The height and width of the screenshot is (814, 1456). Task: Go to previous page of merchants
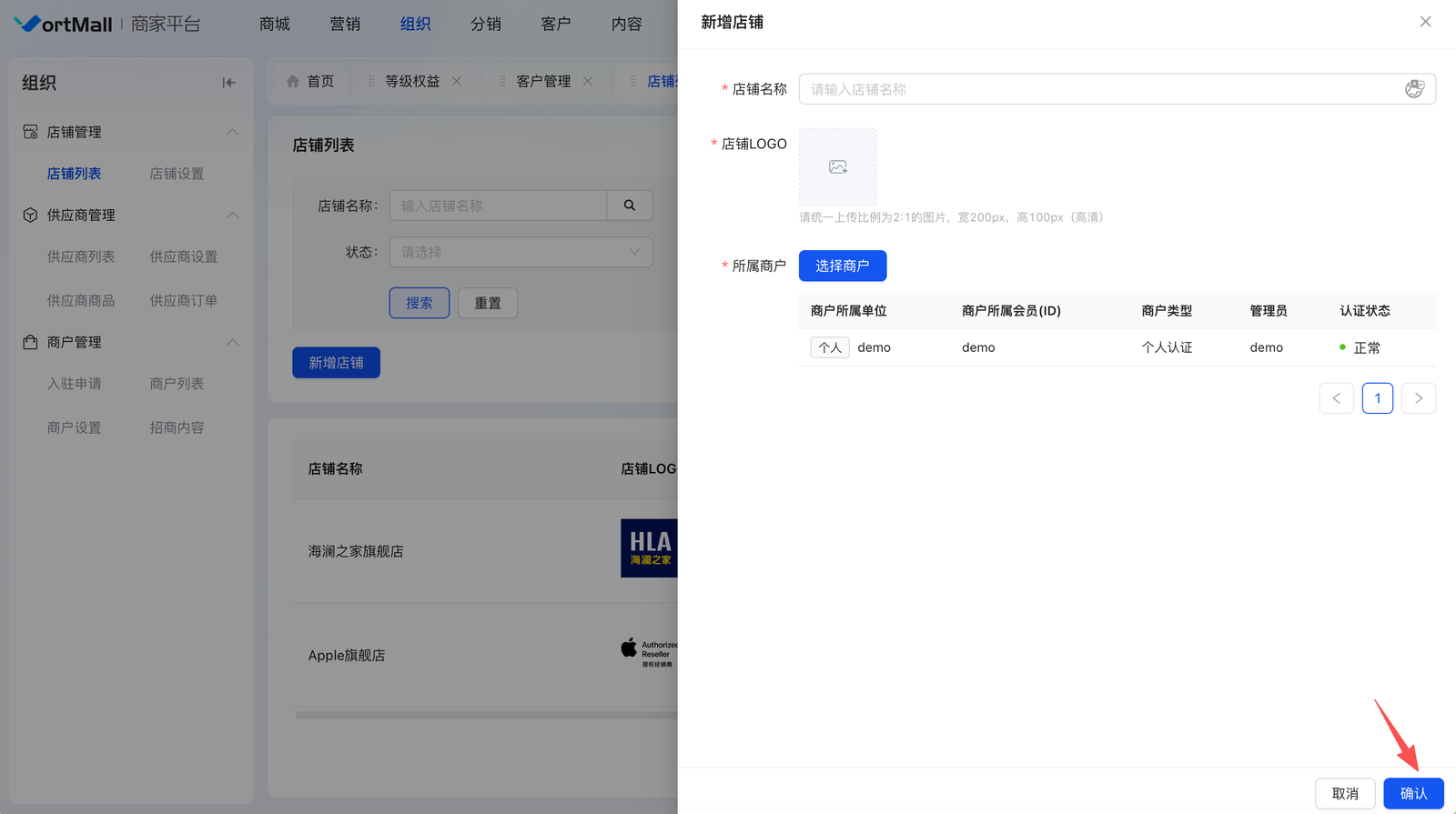click(1336, 398)
